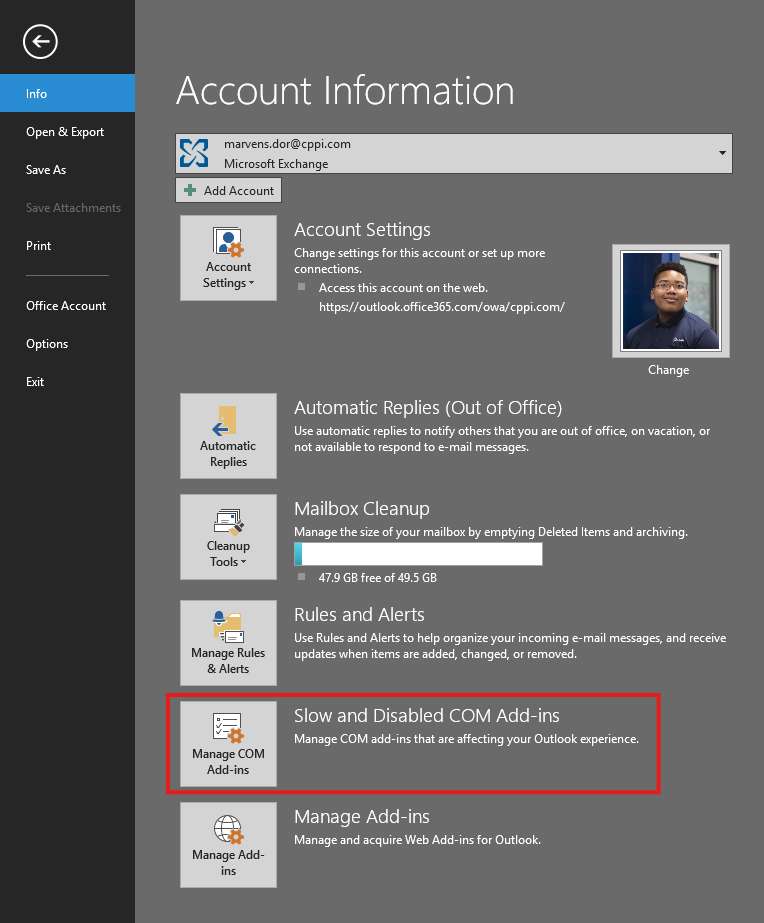Viewport: 764px width, 923px height.
Task: Click 'Access this account on the web' text
Action: click(x=403, y=288)
